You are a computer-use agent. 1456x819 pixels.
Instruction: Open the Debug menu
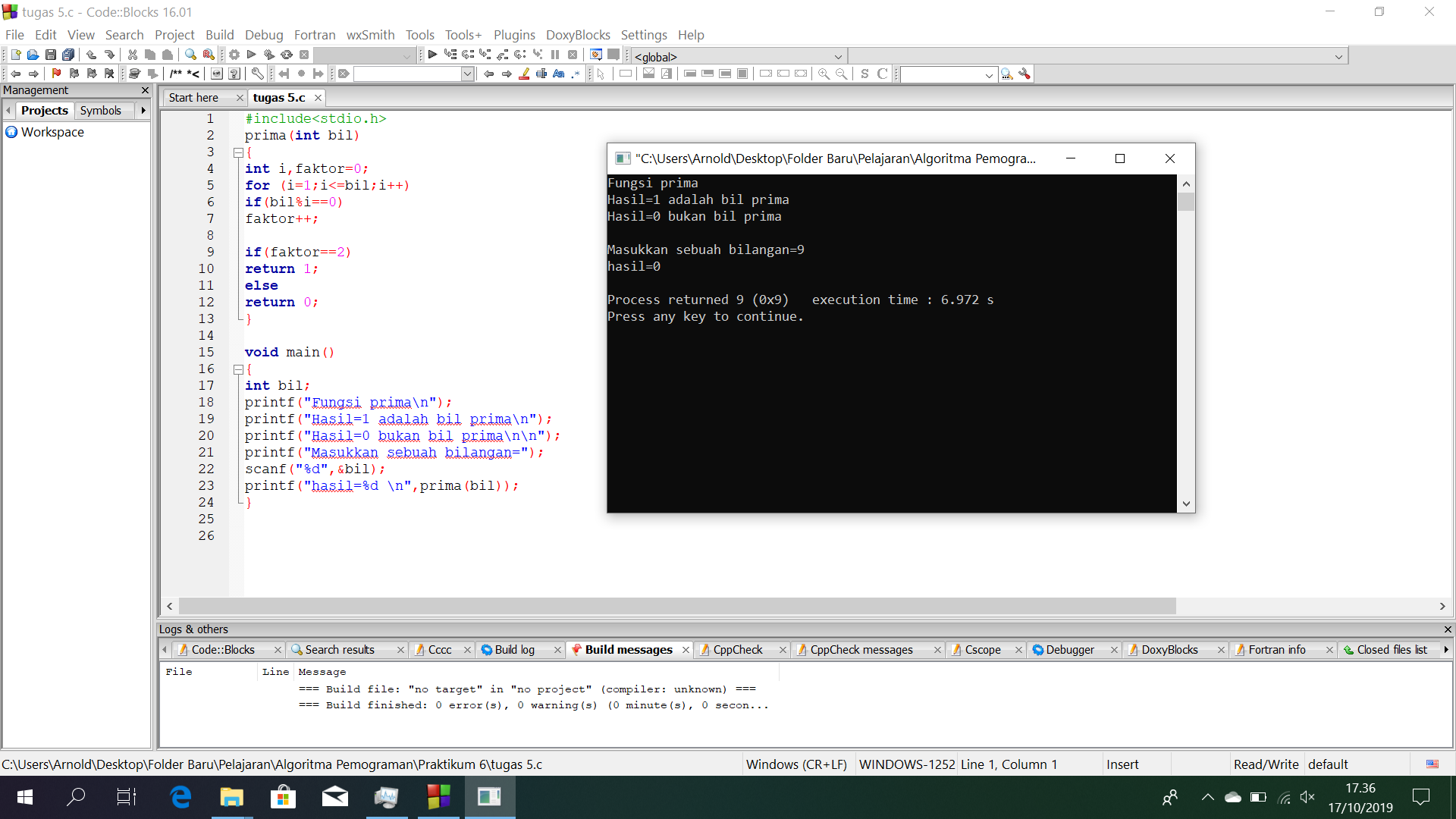pos(264,35)
